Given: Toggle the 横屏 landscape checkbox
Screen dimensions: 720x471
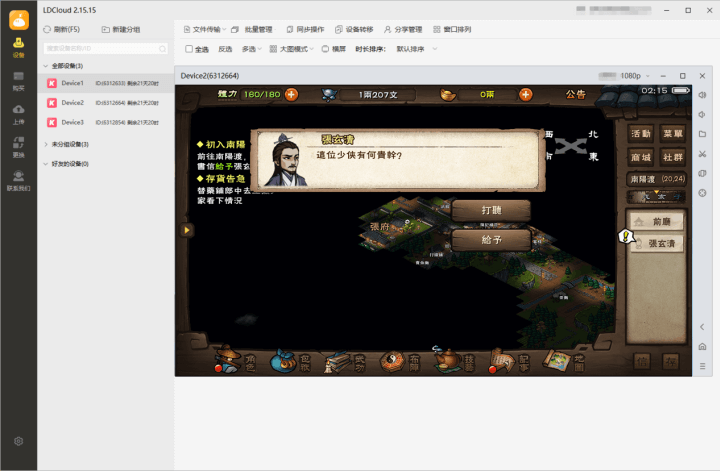Looking at the screenshot, I should click(x=325, y=49).
